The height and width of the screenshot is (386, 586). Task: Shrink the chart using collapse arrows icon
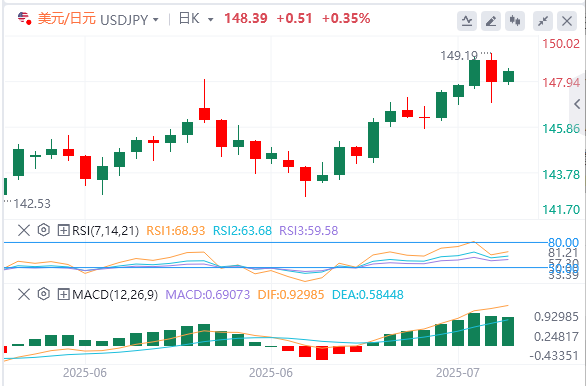[543, 21]
